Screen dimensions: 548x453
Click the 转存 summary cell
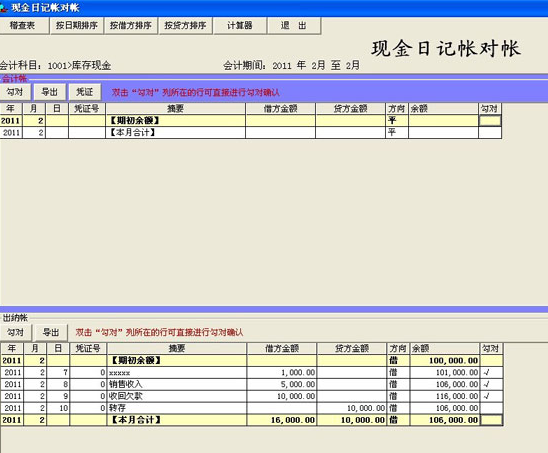pyautogui.click(x=177, y=408)
